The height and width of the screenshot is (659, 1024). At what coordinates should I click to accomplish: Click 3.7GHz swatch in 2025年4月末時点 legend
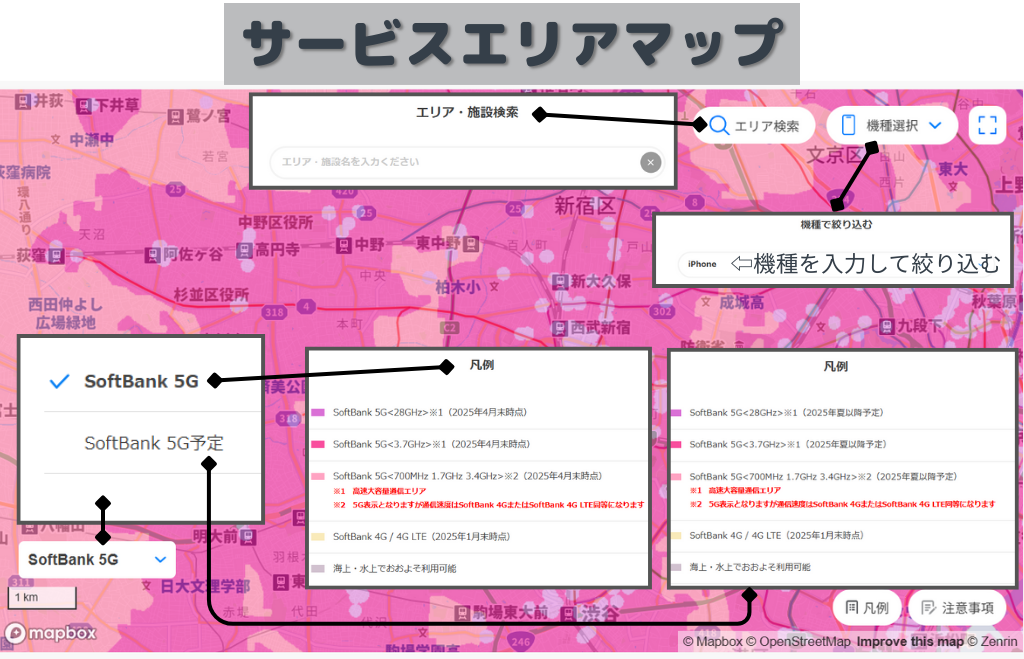point(318,444)
